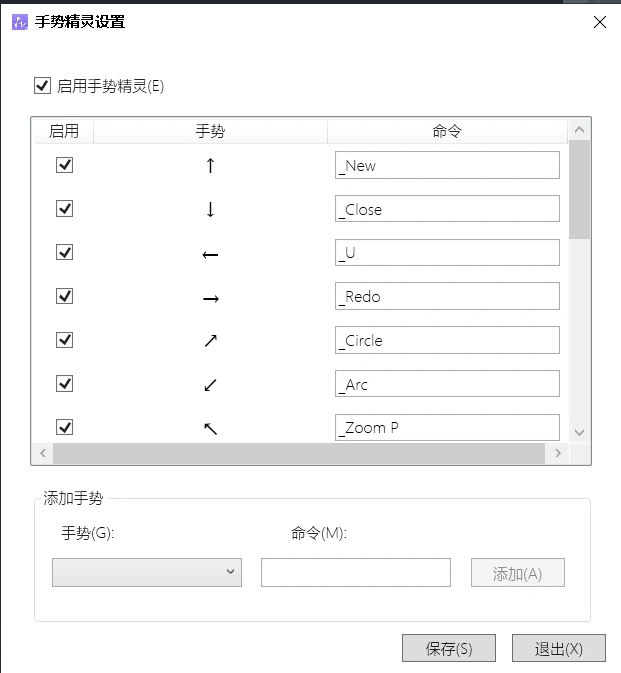Image resolution: width=621 pixels, height=673 pixels.
Task: Click the 保存(S) button
Action: point(449,648)
